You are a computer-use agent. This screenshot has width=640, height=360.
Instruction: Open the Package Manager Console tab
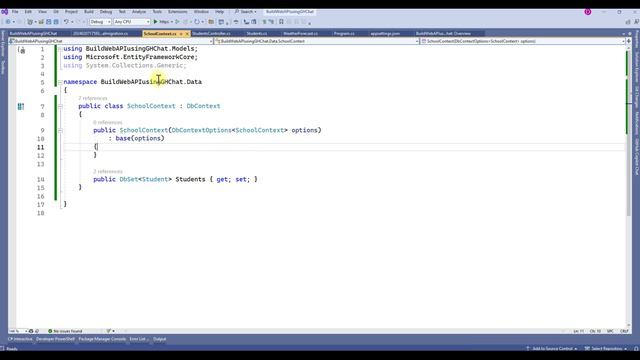coord(102,339)
